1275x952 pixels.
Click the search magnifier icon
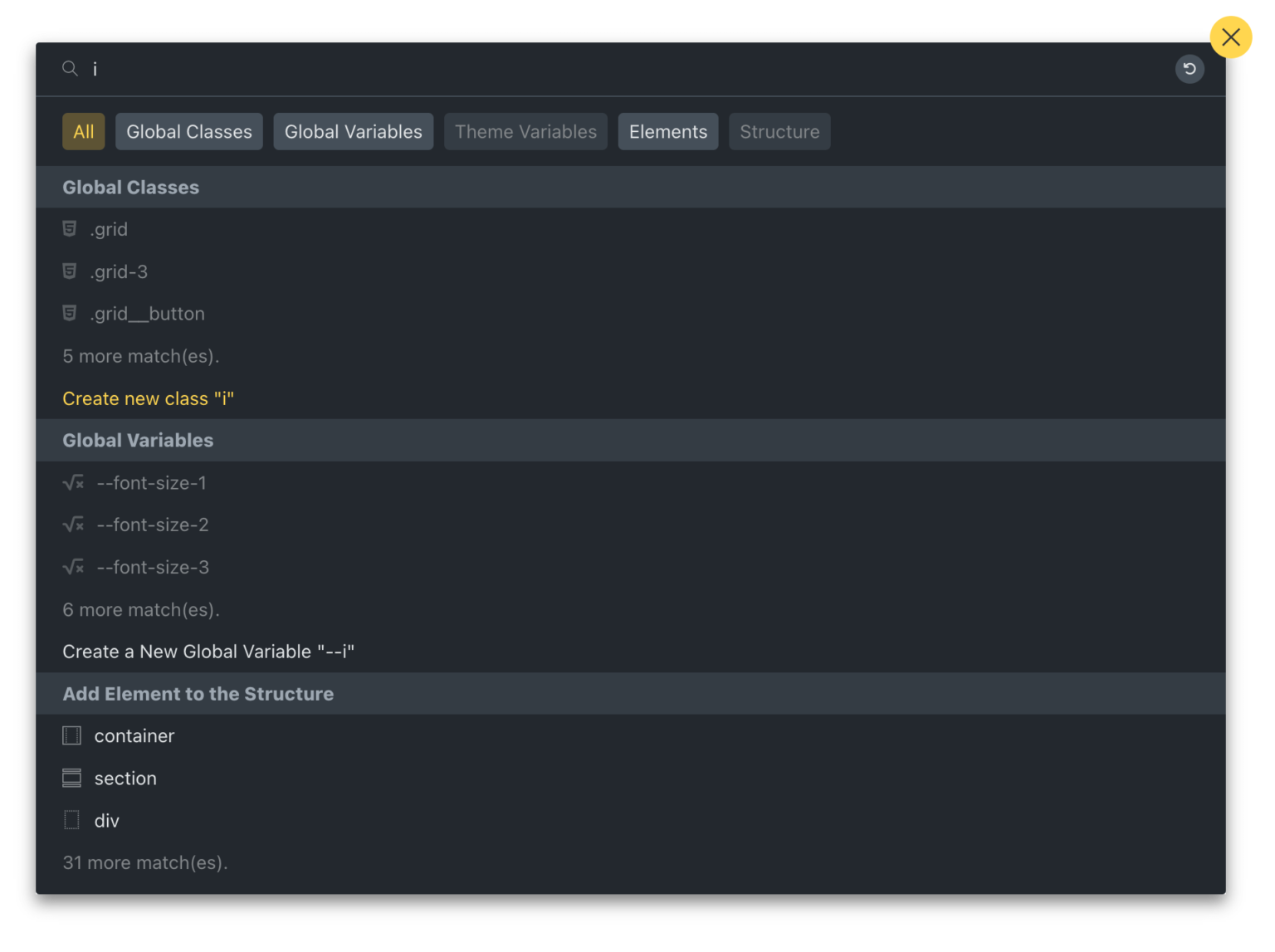[x=70, y=69]
